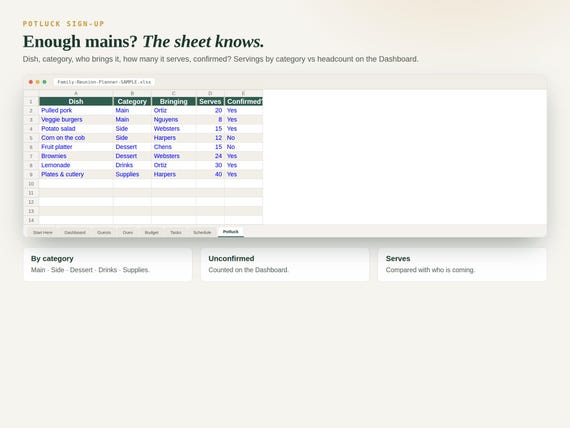Click the By category card
570x428 pixels.
pos(108,264)
